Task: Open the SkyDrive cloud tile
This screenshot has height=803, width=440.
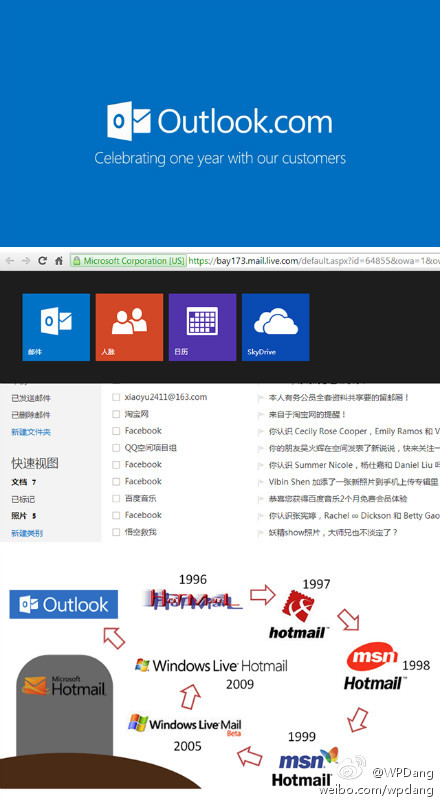Action: click(276, 327)
